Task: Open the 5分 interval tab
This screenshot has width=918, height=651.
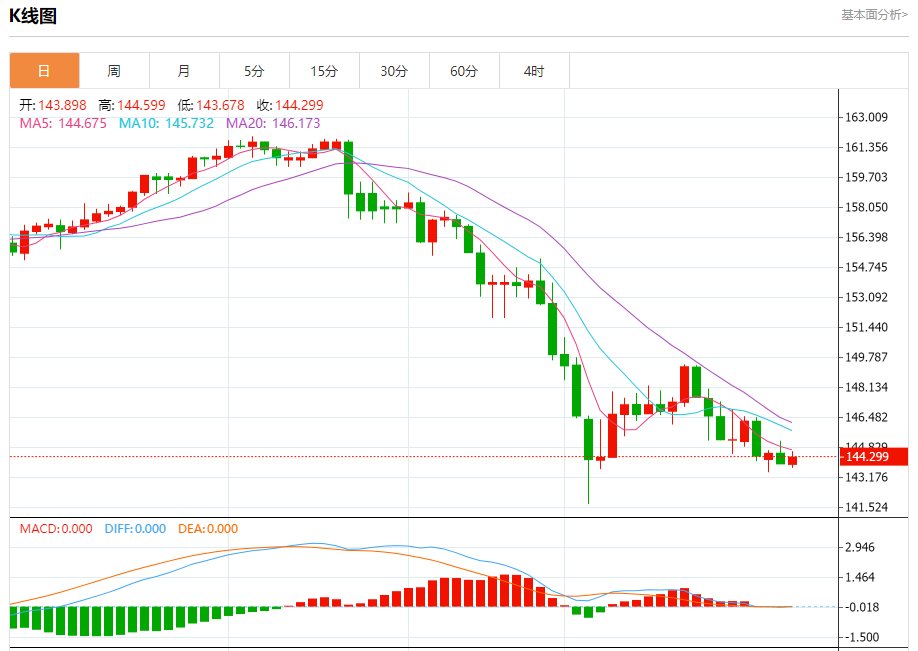Action: [x=254, y=71]
